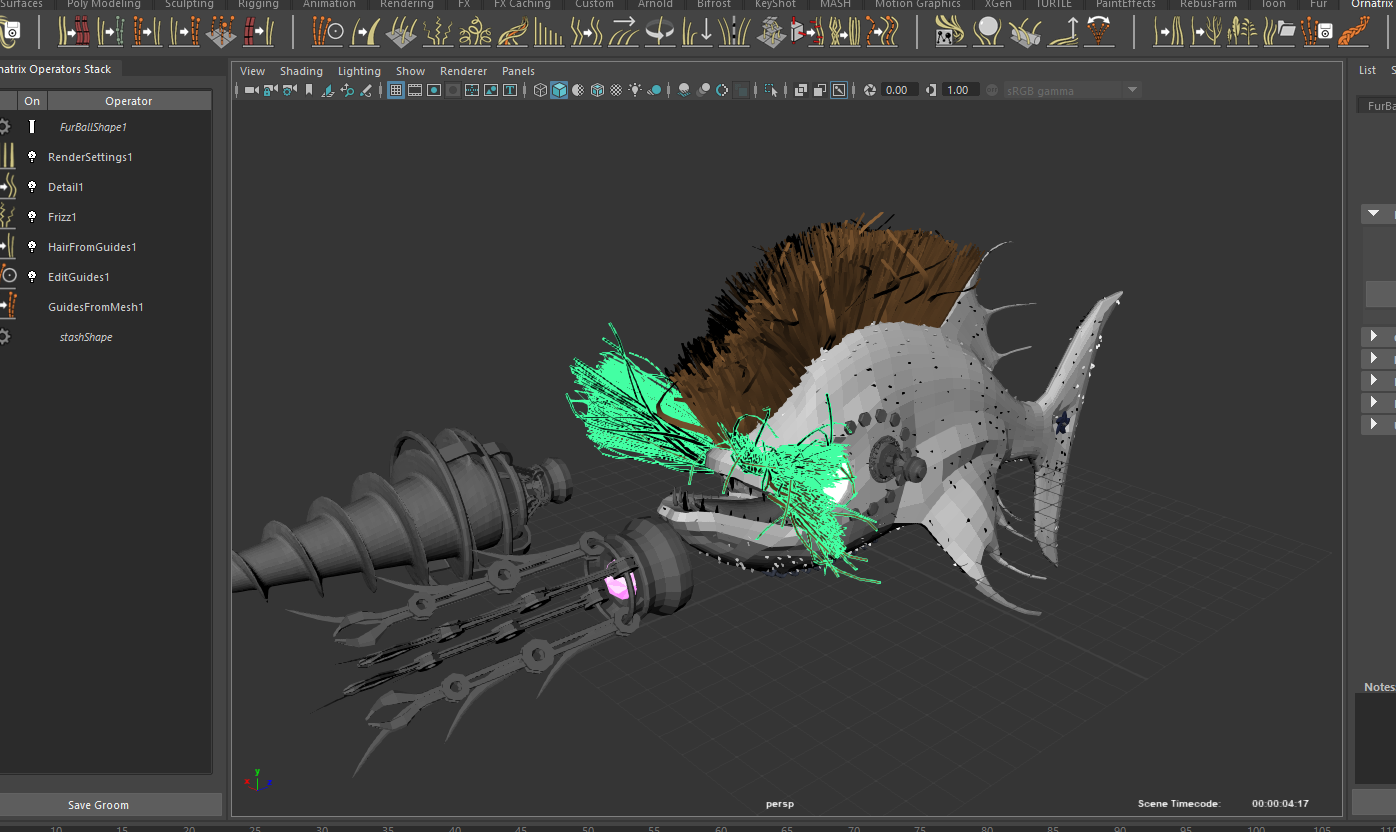The height and width of the screenshot is (832, 1396).
Task: Select the EditGuides1 operator in stack
Action: [x=79, y=277]
